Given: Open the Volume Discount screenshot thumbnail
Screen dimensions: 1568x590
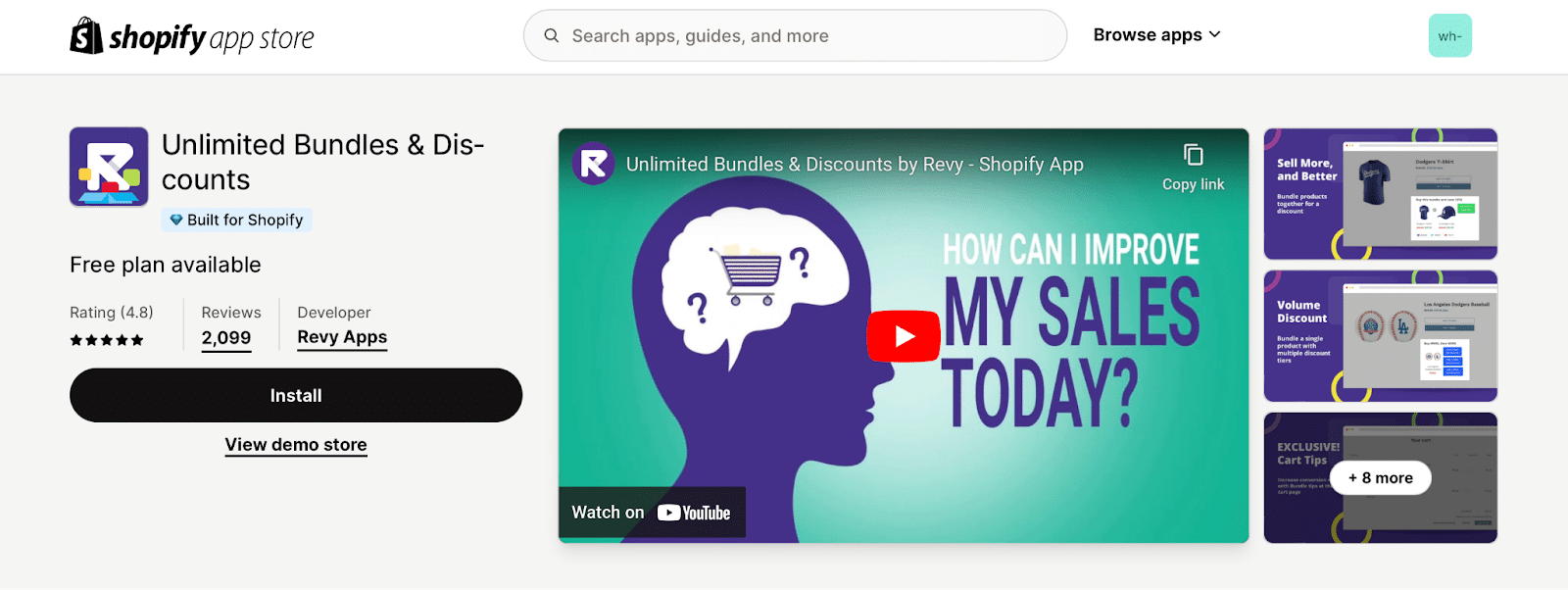Looking at the screenshot, I should (x=1380, y=336).
